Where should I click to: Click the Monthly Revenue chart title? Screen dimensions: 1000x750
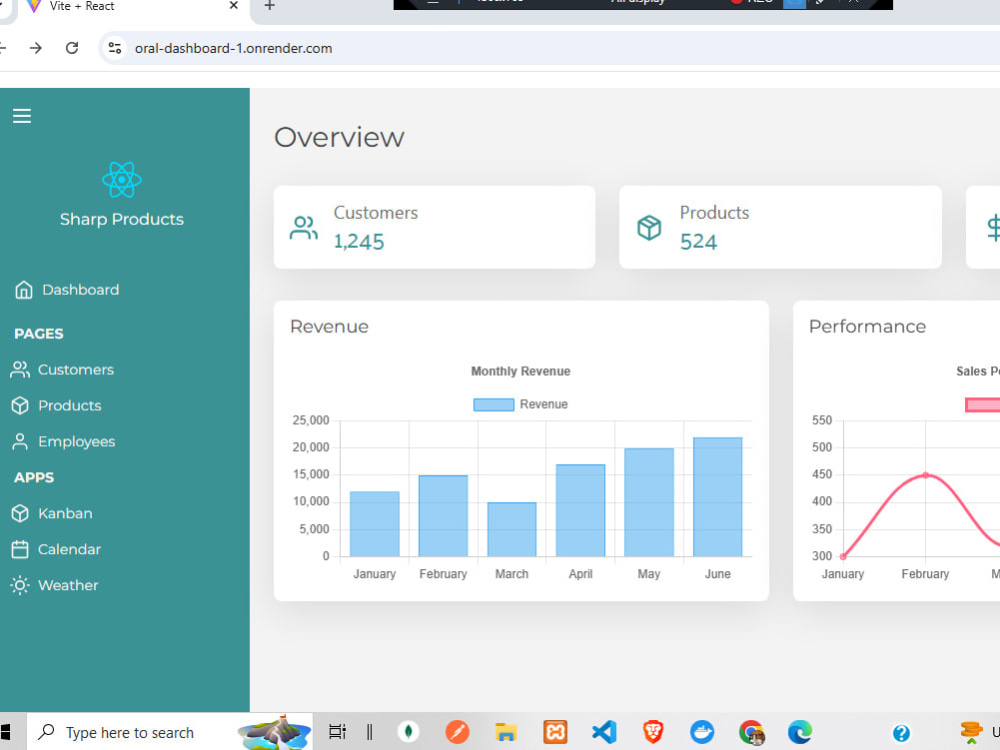[520, 371]
